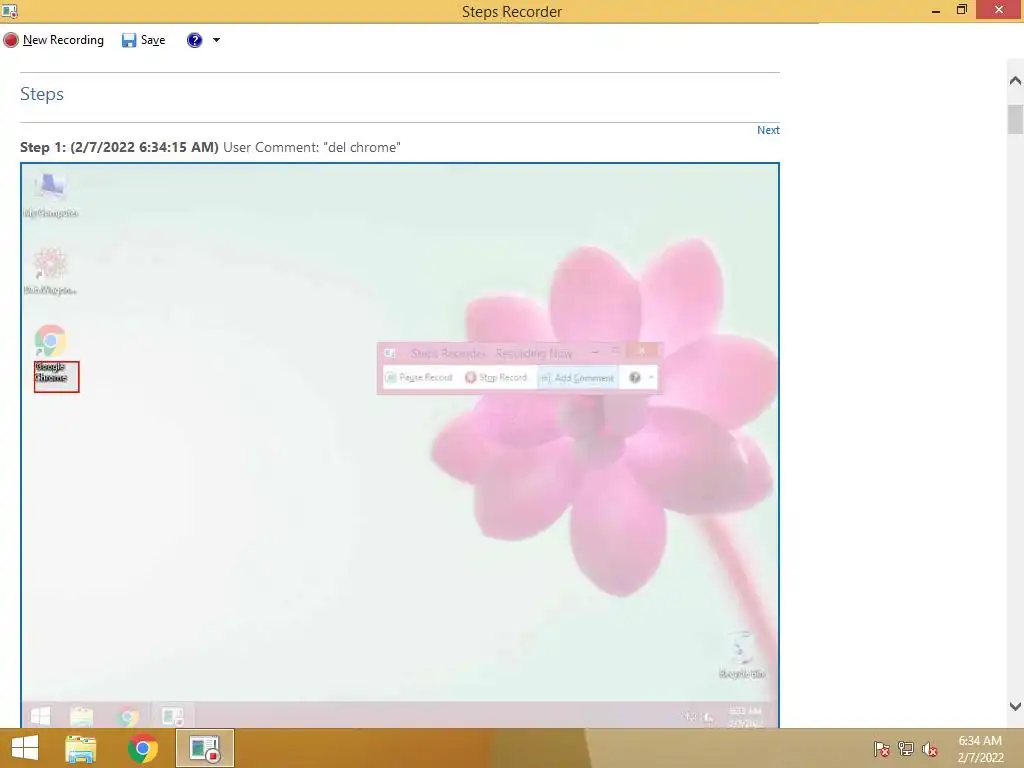The height and width of the screenshot is (768, 1024).
Task: Click the Steps section heading
Action: (x=42, y=94)
